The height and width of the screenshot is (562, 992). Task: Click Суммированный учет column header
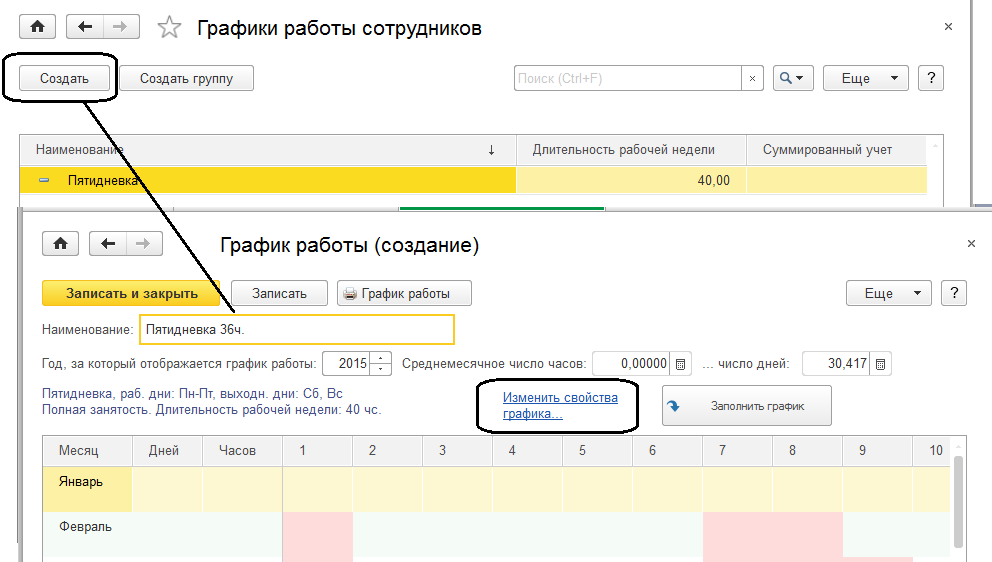click(x=836, y=150)
